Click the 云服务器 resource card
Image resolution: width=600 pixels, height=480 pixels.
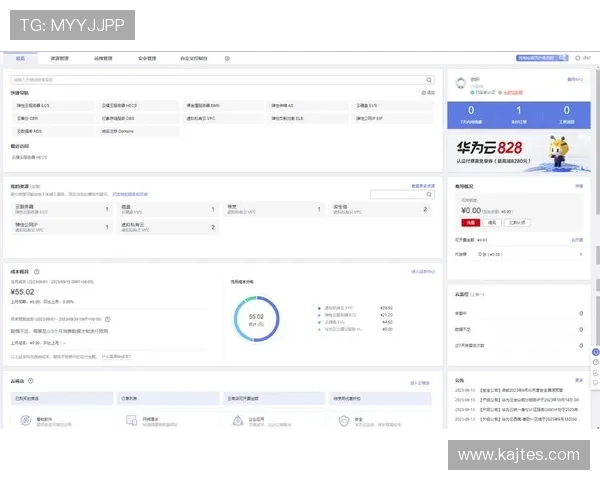tap(60, 210)
